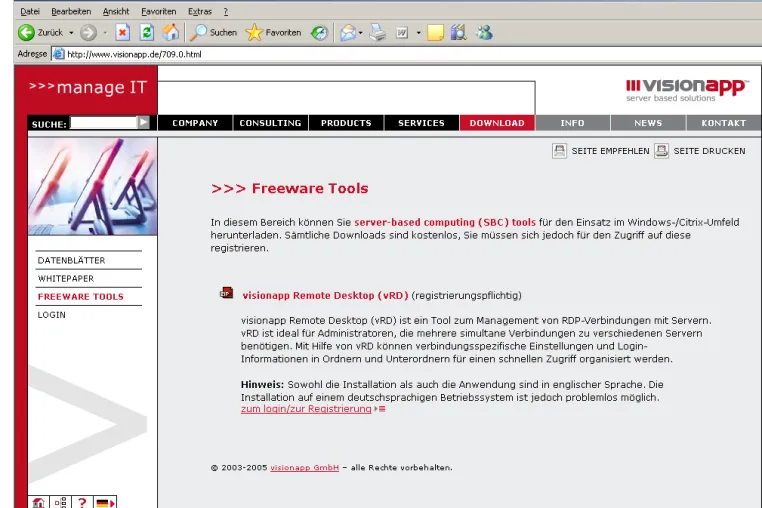Open the NEWS navigation tab
The width and height of the screenshot is (762, 508).
coord(648,123)
